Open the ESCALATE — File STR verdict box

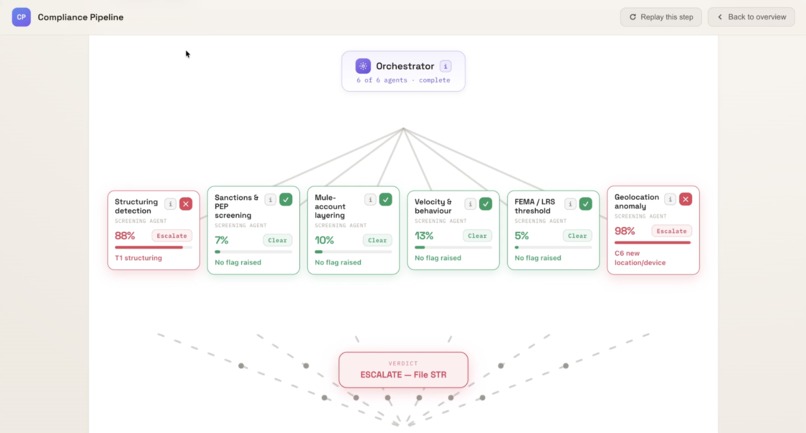[x=404, y=370]
